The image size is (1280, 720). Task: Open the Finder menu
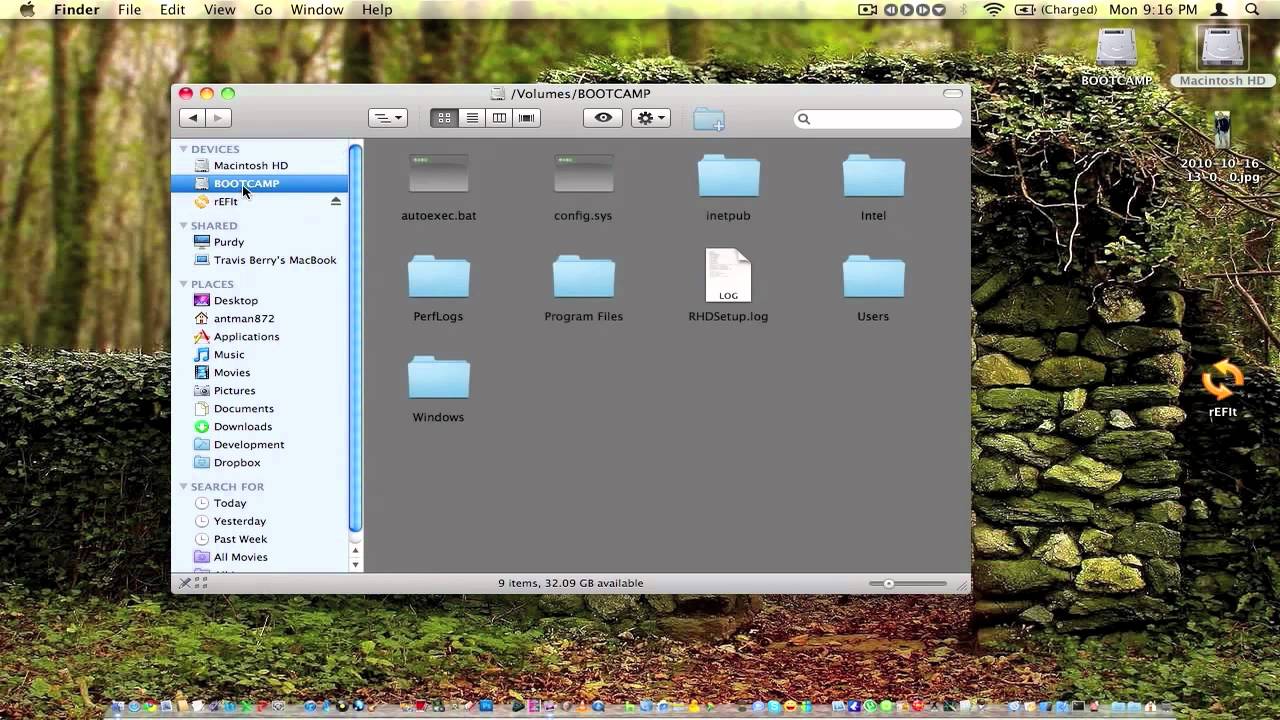click(x=76, y=10)
